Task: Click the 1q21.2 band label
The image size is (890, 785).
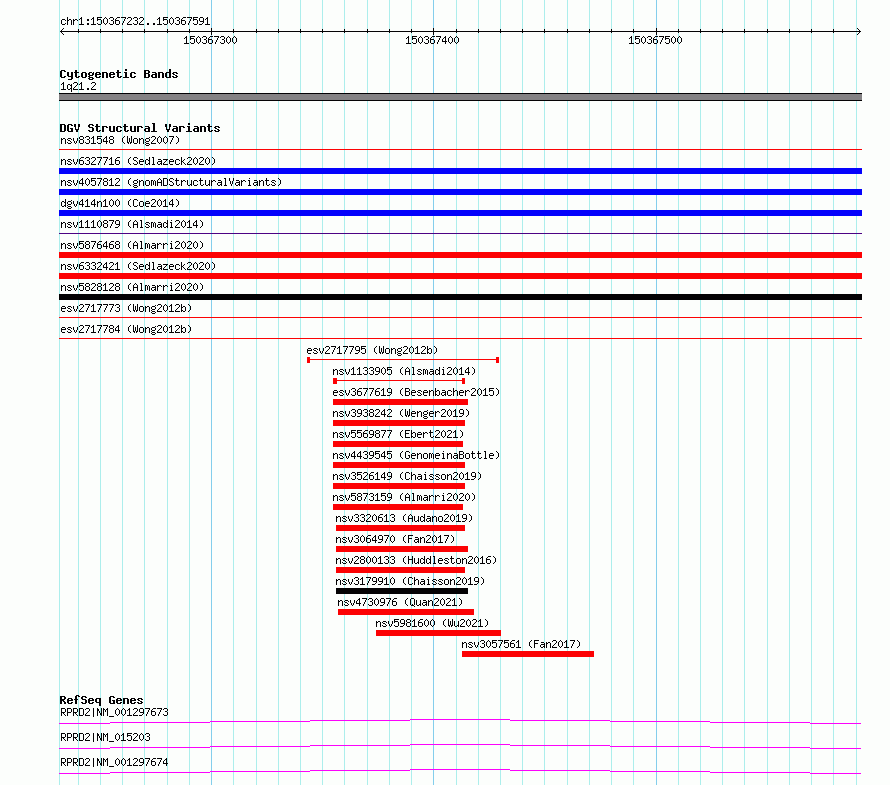Action: (78, 86)
